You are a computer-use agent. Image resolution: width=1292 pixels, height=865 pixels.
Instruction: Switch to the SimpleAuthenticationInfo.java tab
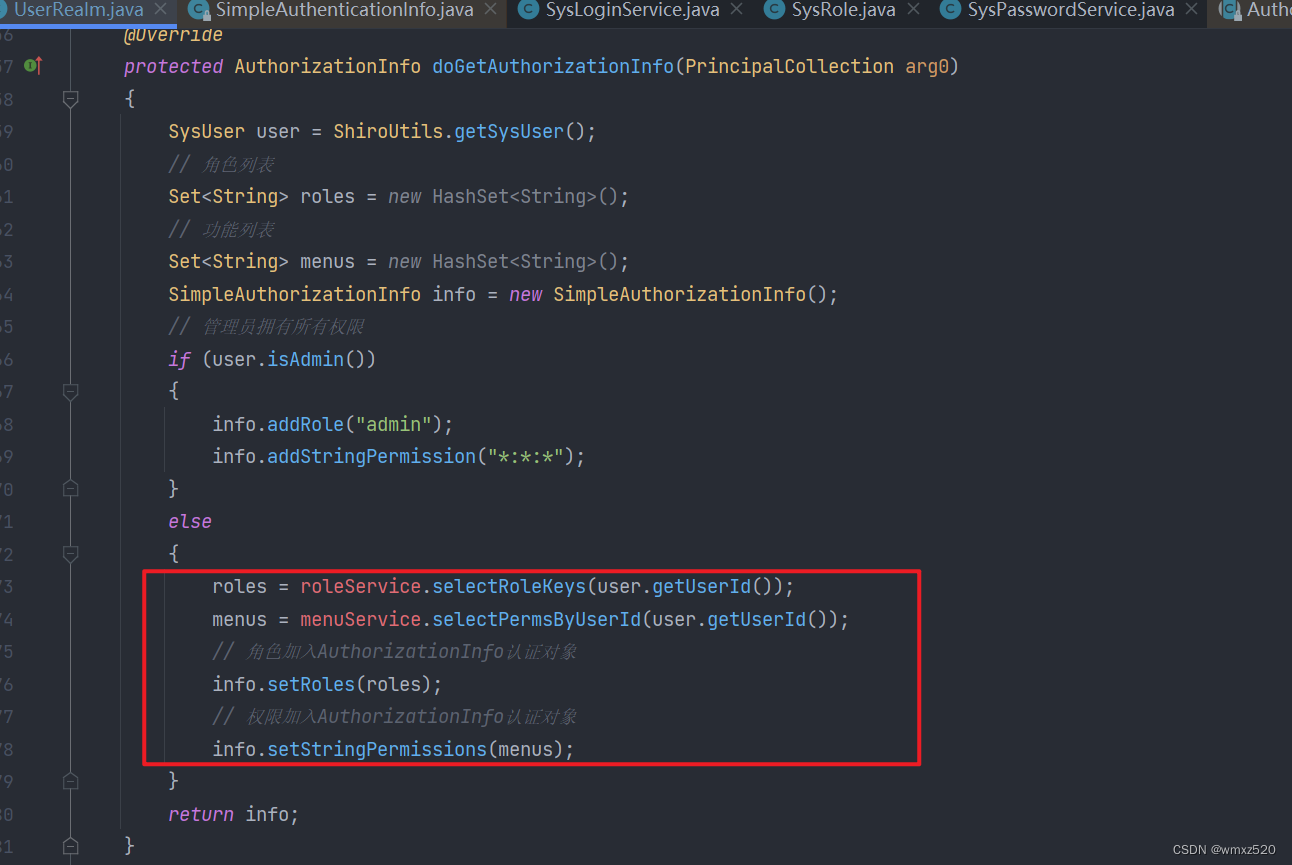coord(344,10)
